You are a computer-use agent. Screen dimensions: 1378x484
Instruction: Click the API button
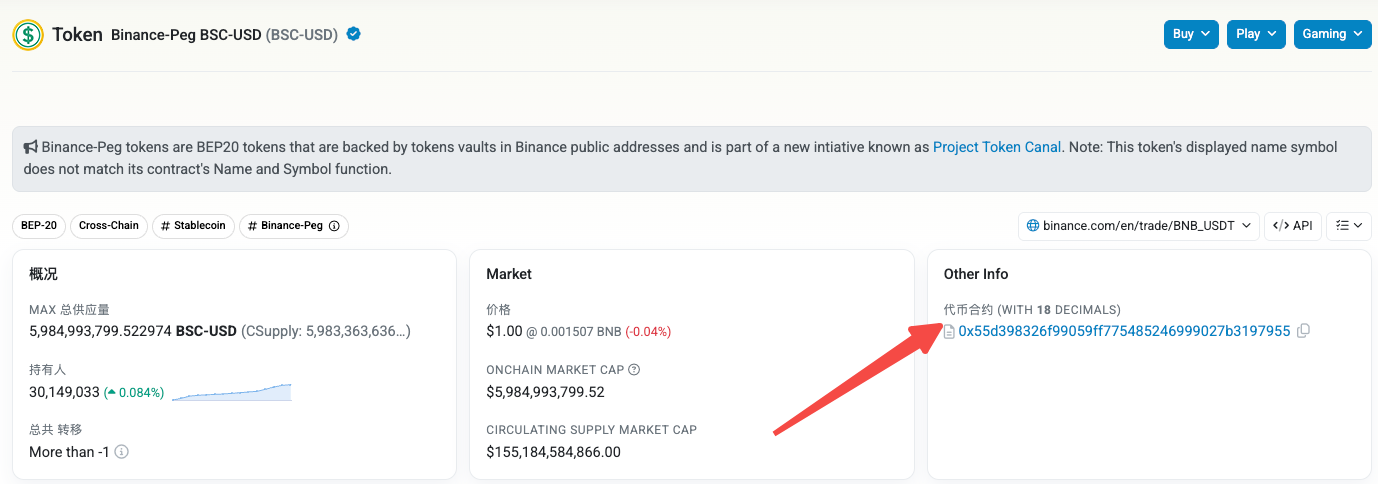tap(1292, 226)
